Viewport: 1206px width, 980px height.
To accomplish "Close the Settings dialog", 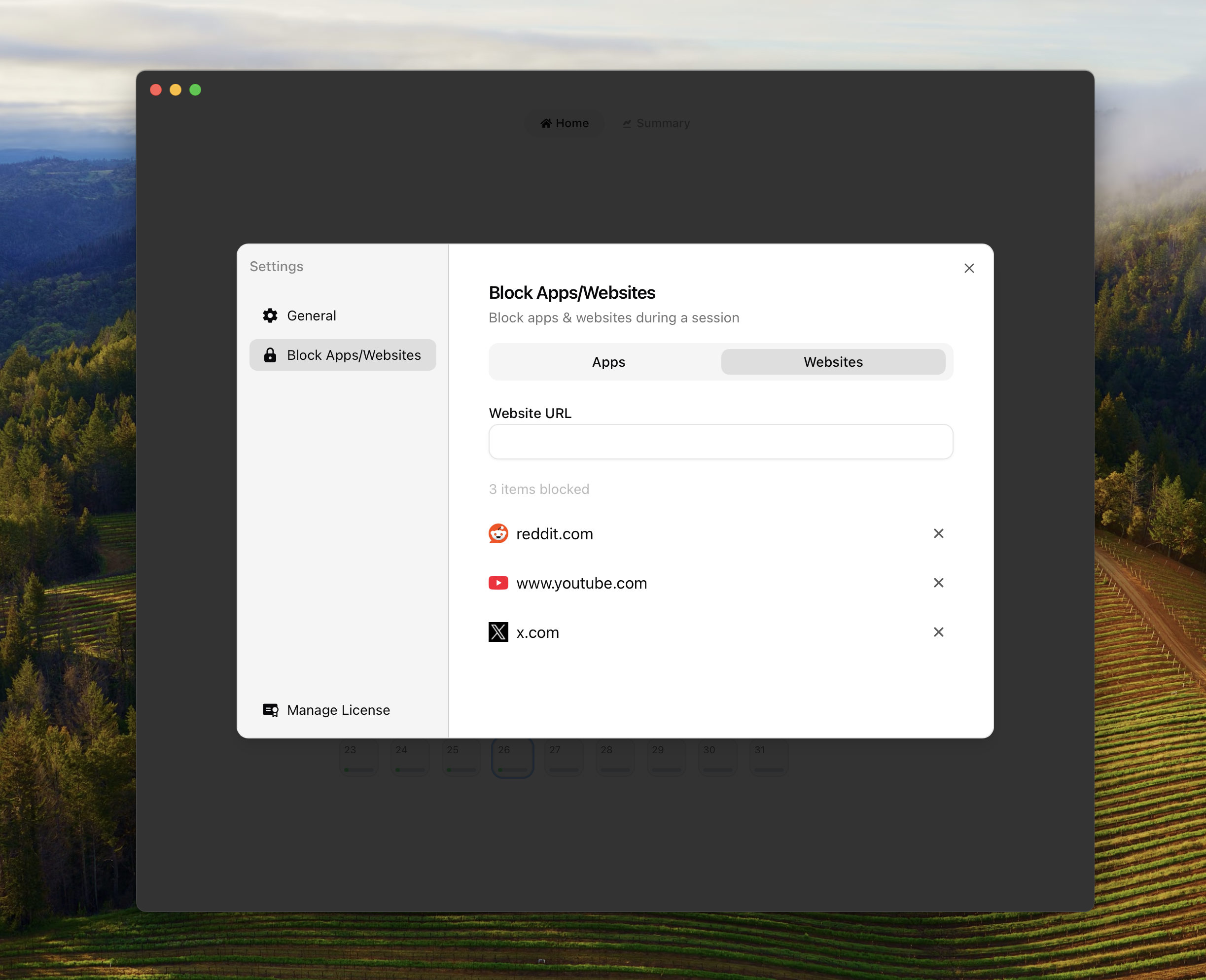I will pyautogui.click(x=968, y=268).
